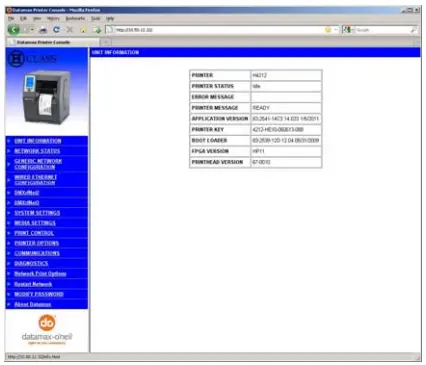Image resolution: width=426 pixels, height=365 pixels.
Task: Open the NETWORK STATUS link
Action: coord(37,151)
